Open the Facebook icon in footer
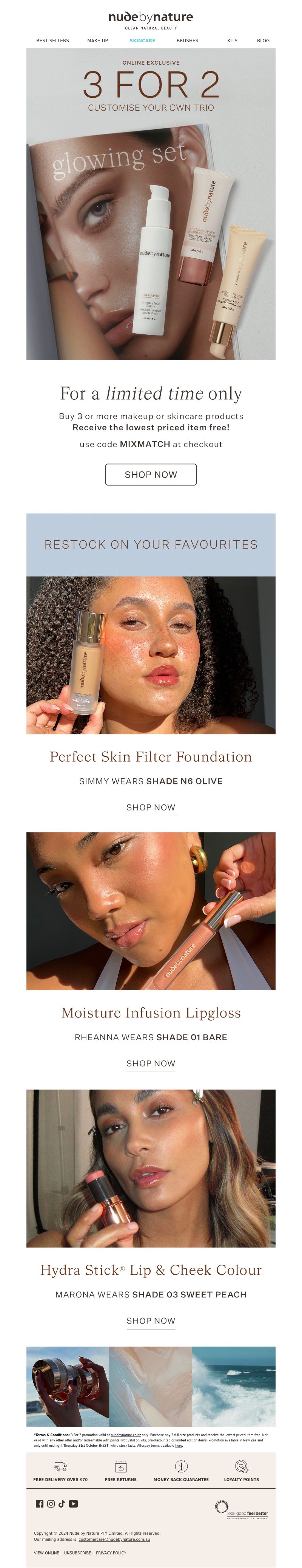Screen dimensions: 302x1568 tap(40, 1503)
